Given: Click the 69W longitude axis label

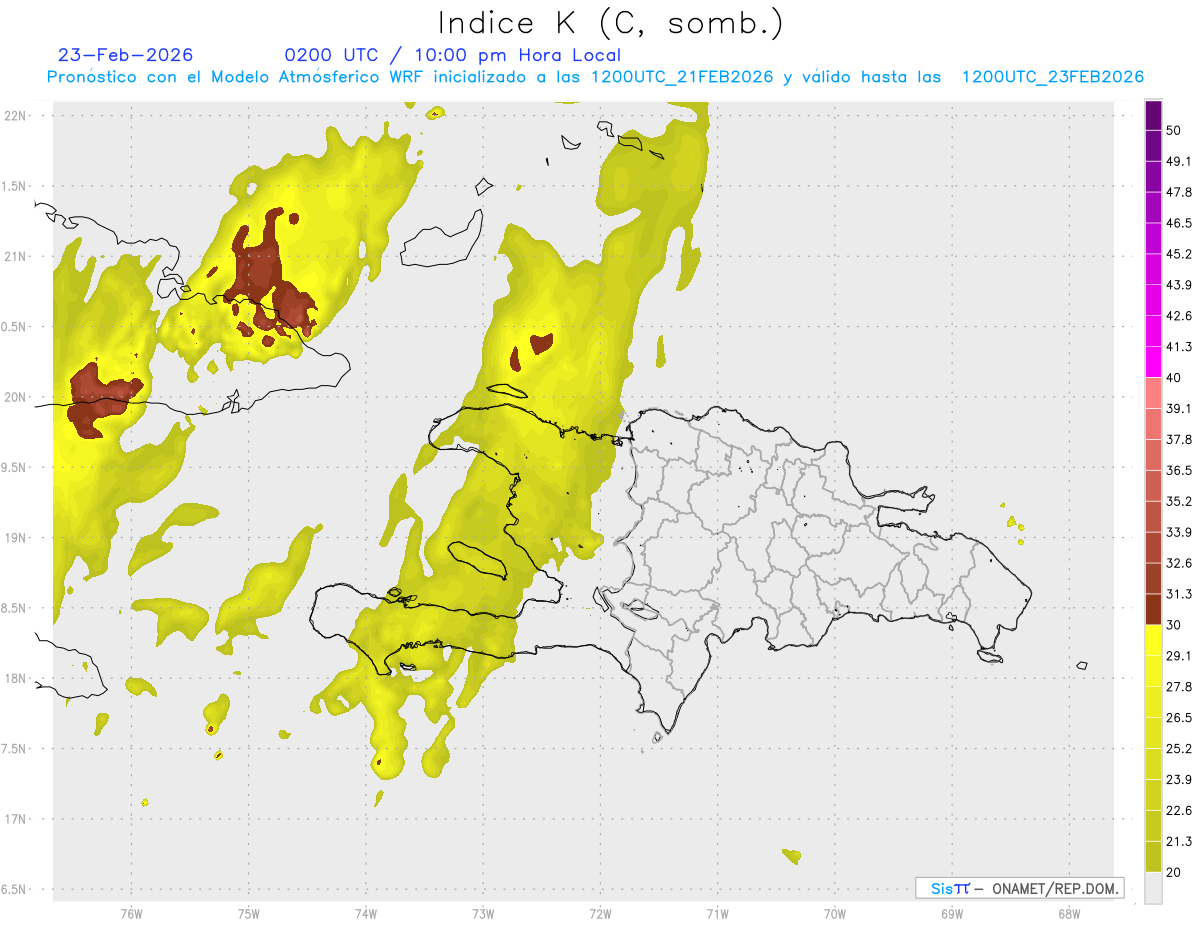Looking at the screenshot, I should point(952,913).
